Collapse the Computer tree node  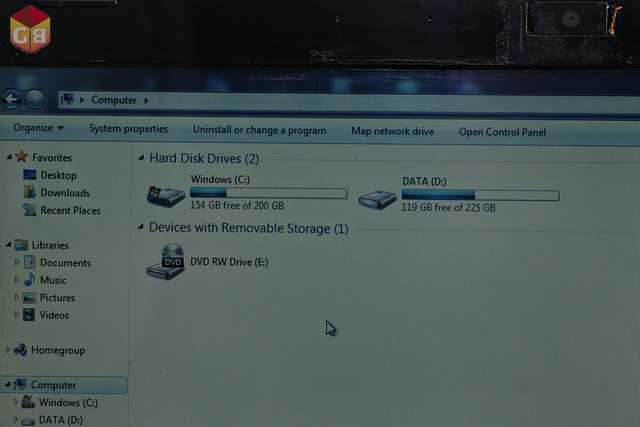pyautogui.click(x=8, y=384)
